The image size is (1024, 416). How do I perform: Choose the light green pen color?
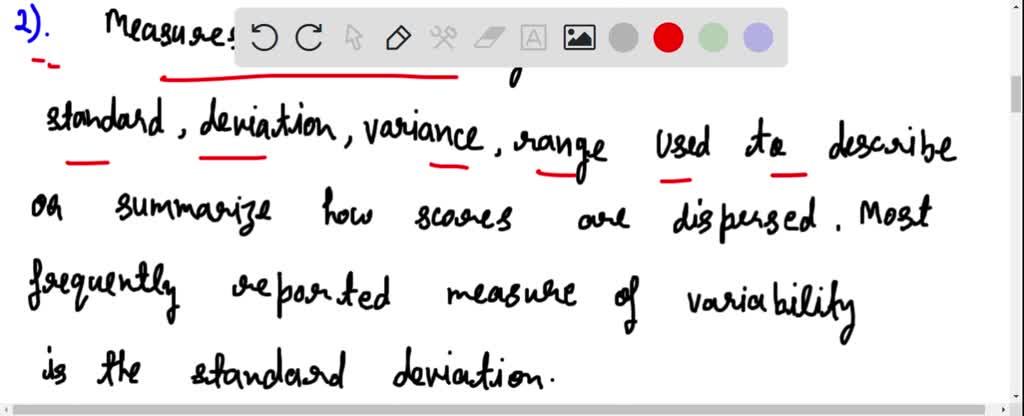pyautogui.click(x=713, y=38)
